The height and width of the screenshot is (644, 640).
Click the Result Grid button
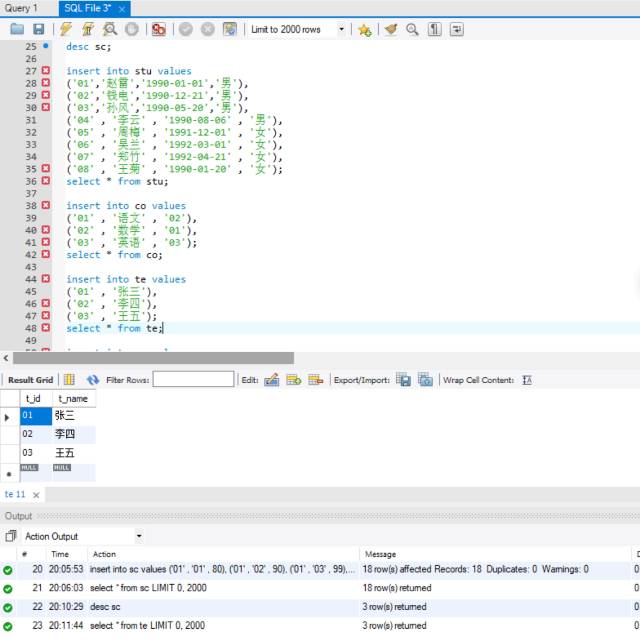[30, 380]
